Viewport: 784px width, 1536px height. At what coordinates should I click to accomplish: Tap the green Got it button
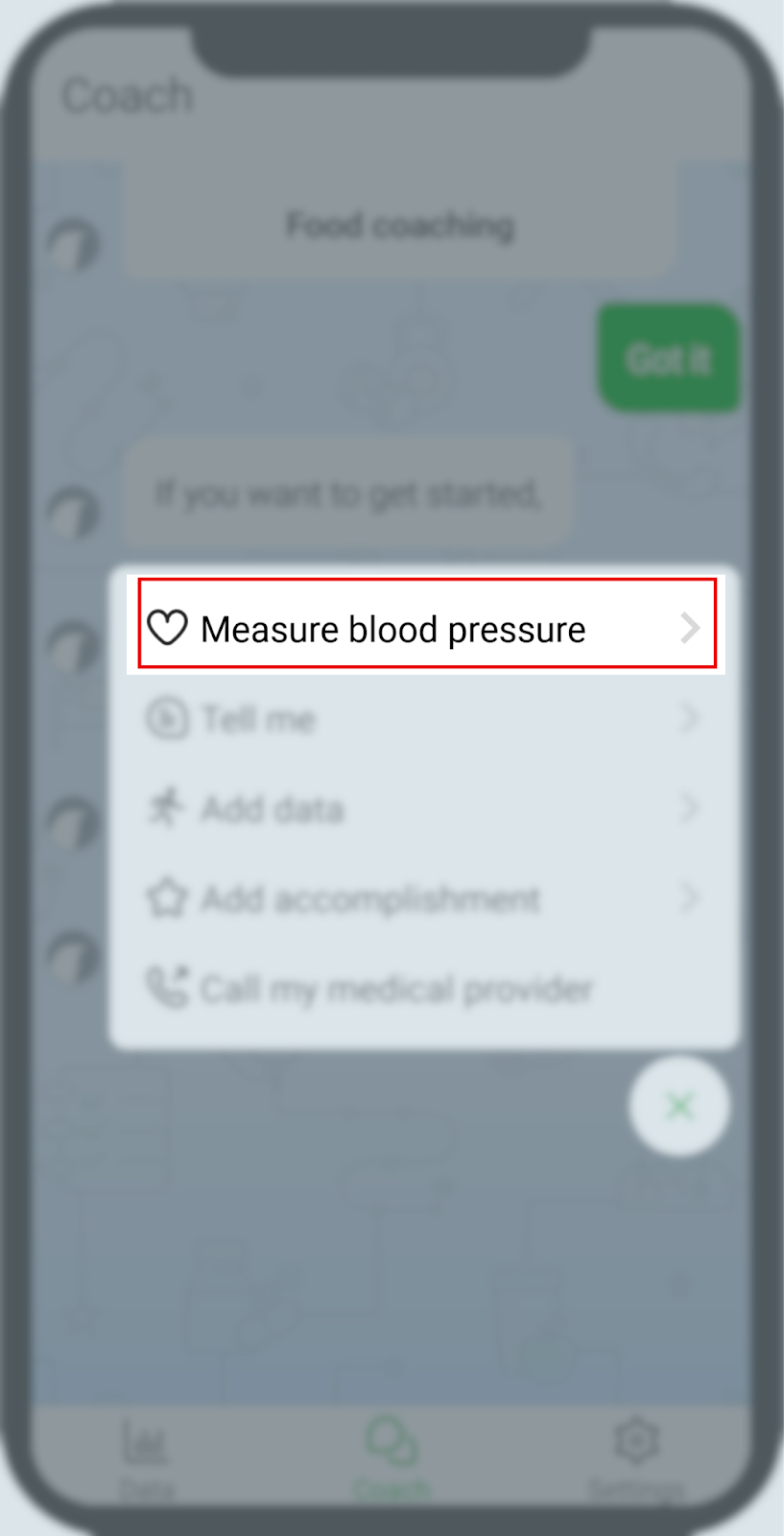(x=669, y=359)
